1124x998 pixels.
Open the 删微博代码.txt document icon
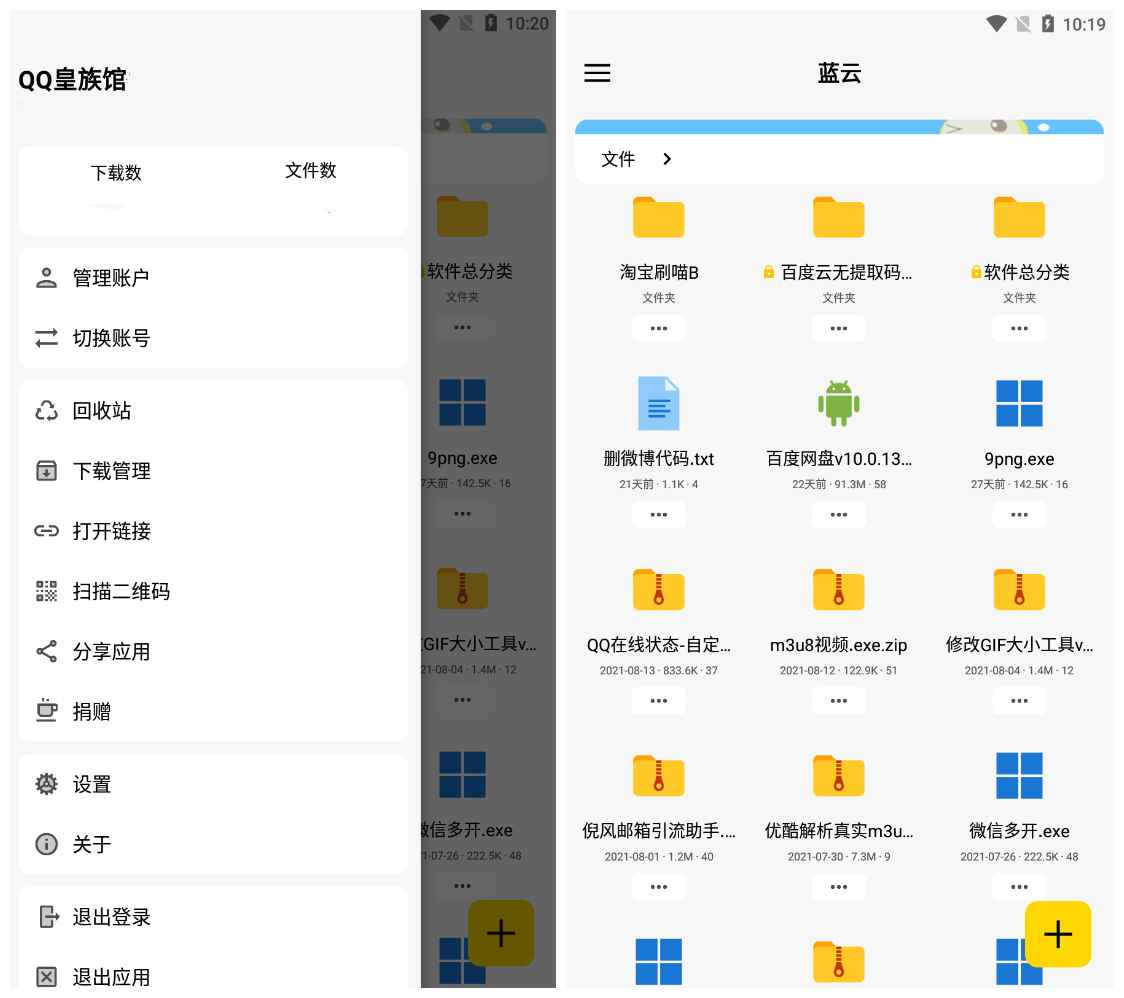pyautogui.click(x=658, y=404)
